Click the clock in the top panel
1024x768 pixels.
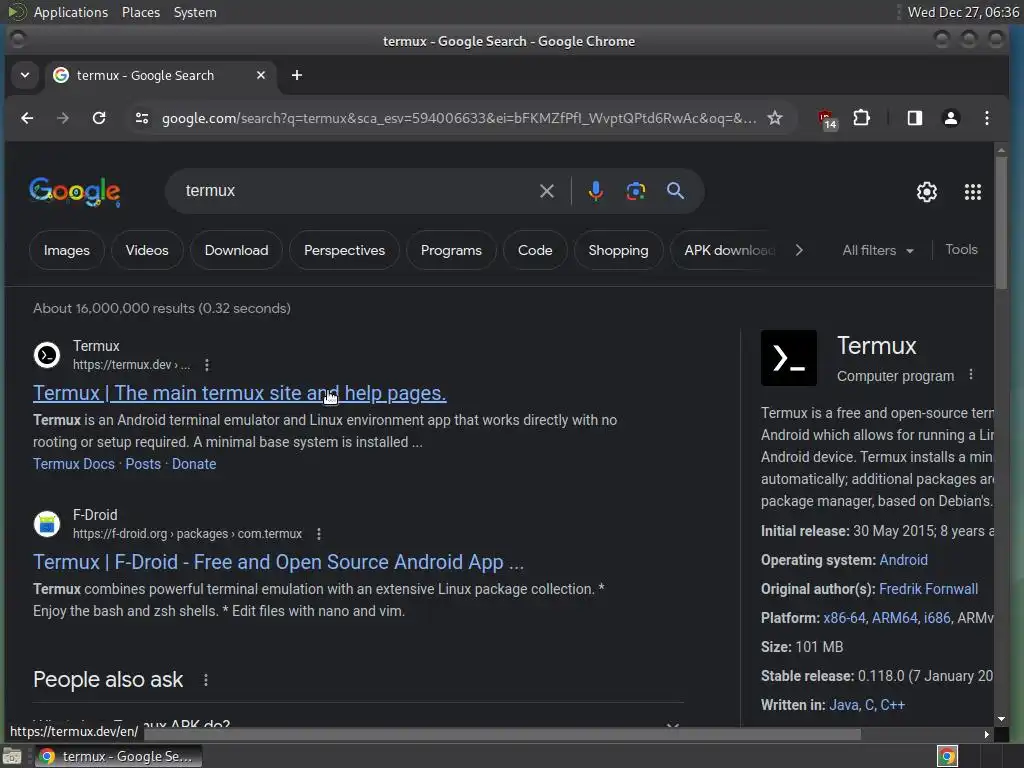click(963, 12)
